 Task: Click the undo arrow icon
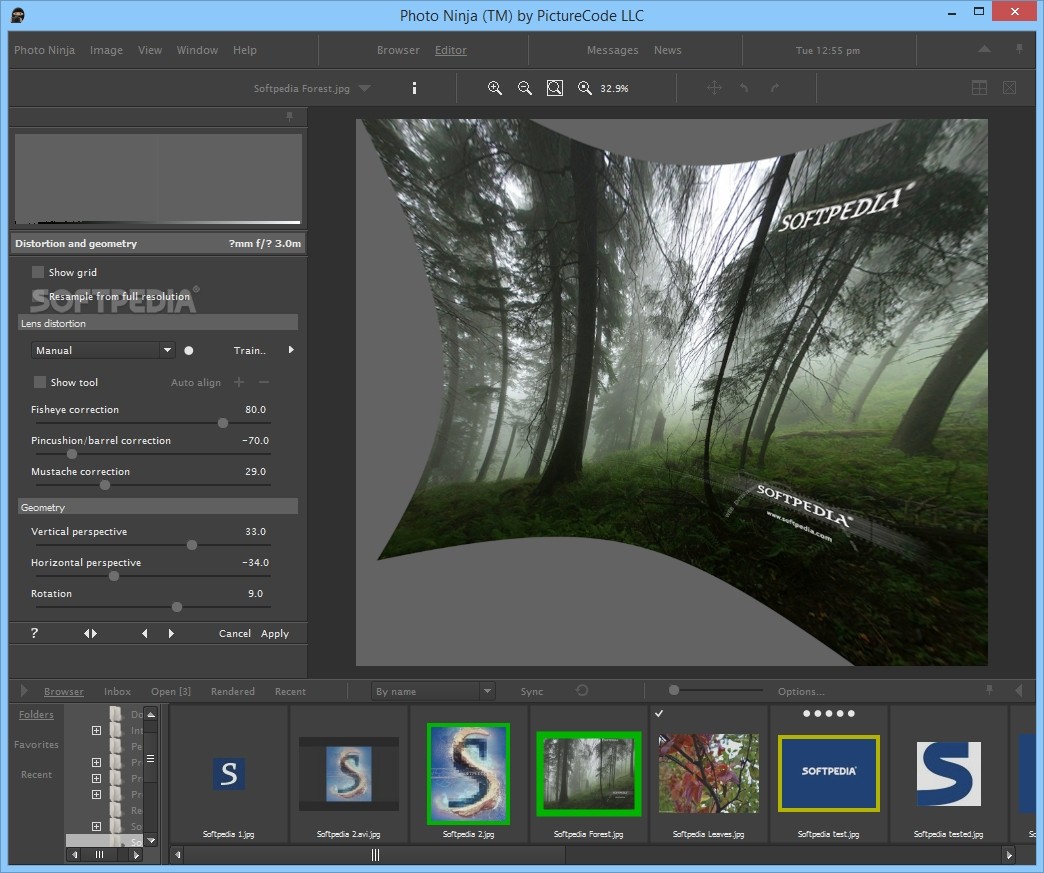[x=744, y=88]
